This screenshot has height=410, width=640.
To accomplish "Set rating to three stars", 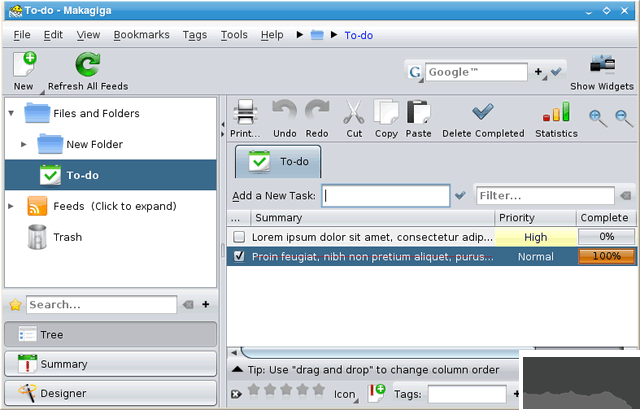I will pyautogui.click(x=286, y=390).
